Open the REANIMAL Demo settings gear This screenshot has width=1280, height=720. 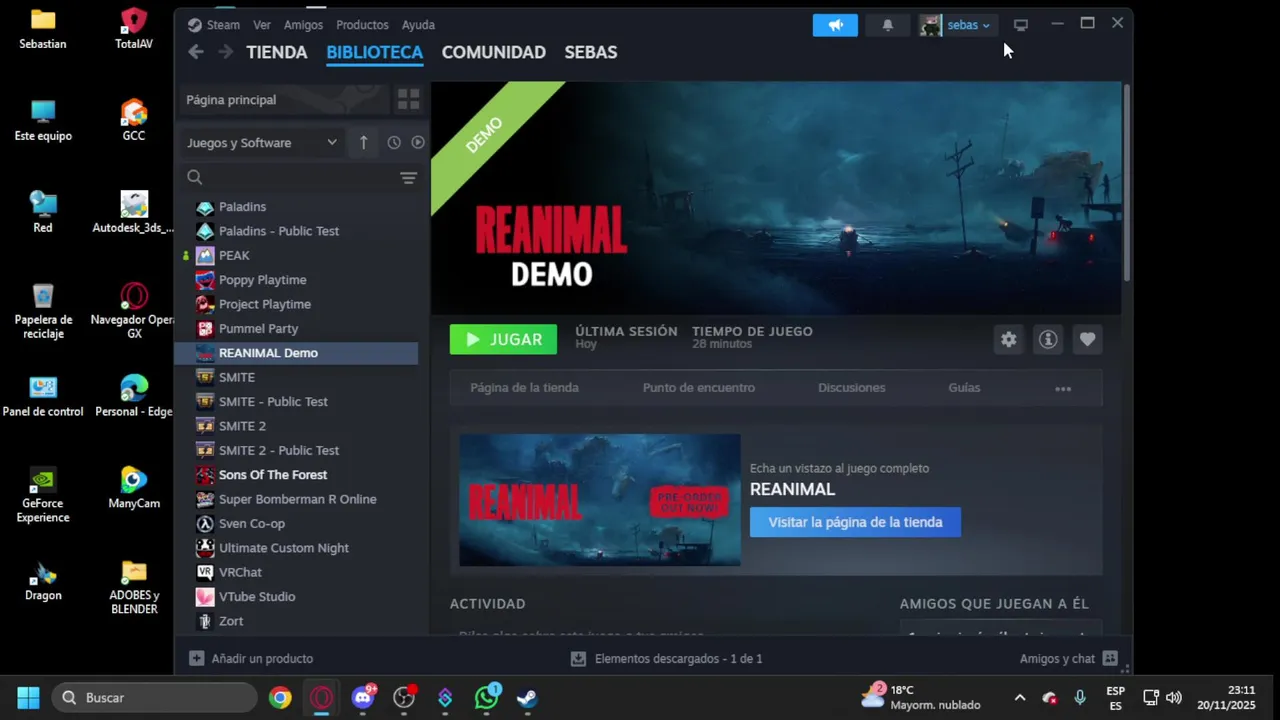[1009, 339]
